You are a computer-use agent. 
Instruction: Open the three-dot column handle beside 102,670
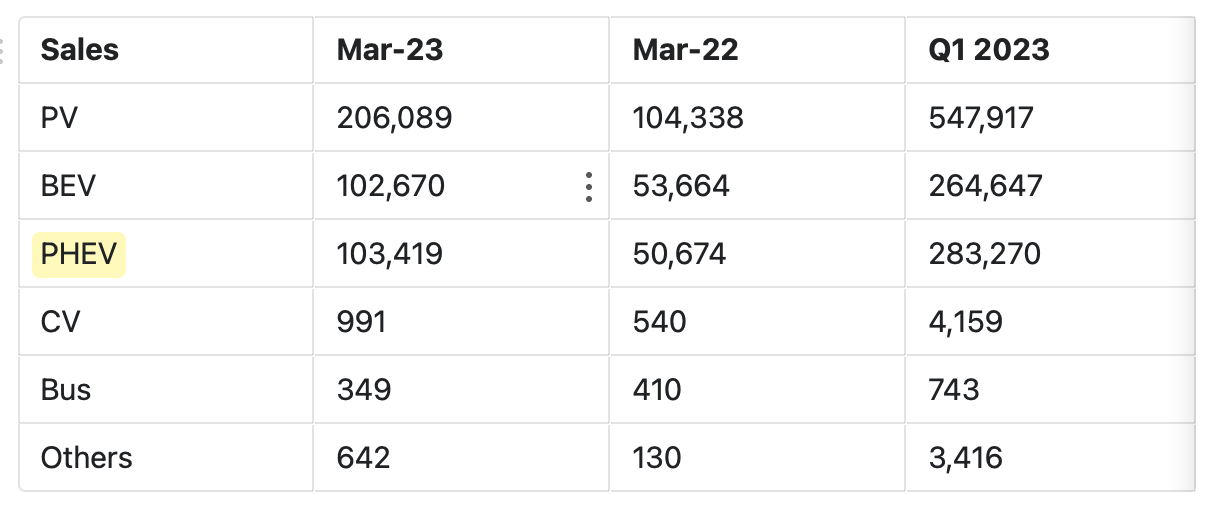click(589, 186)
